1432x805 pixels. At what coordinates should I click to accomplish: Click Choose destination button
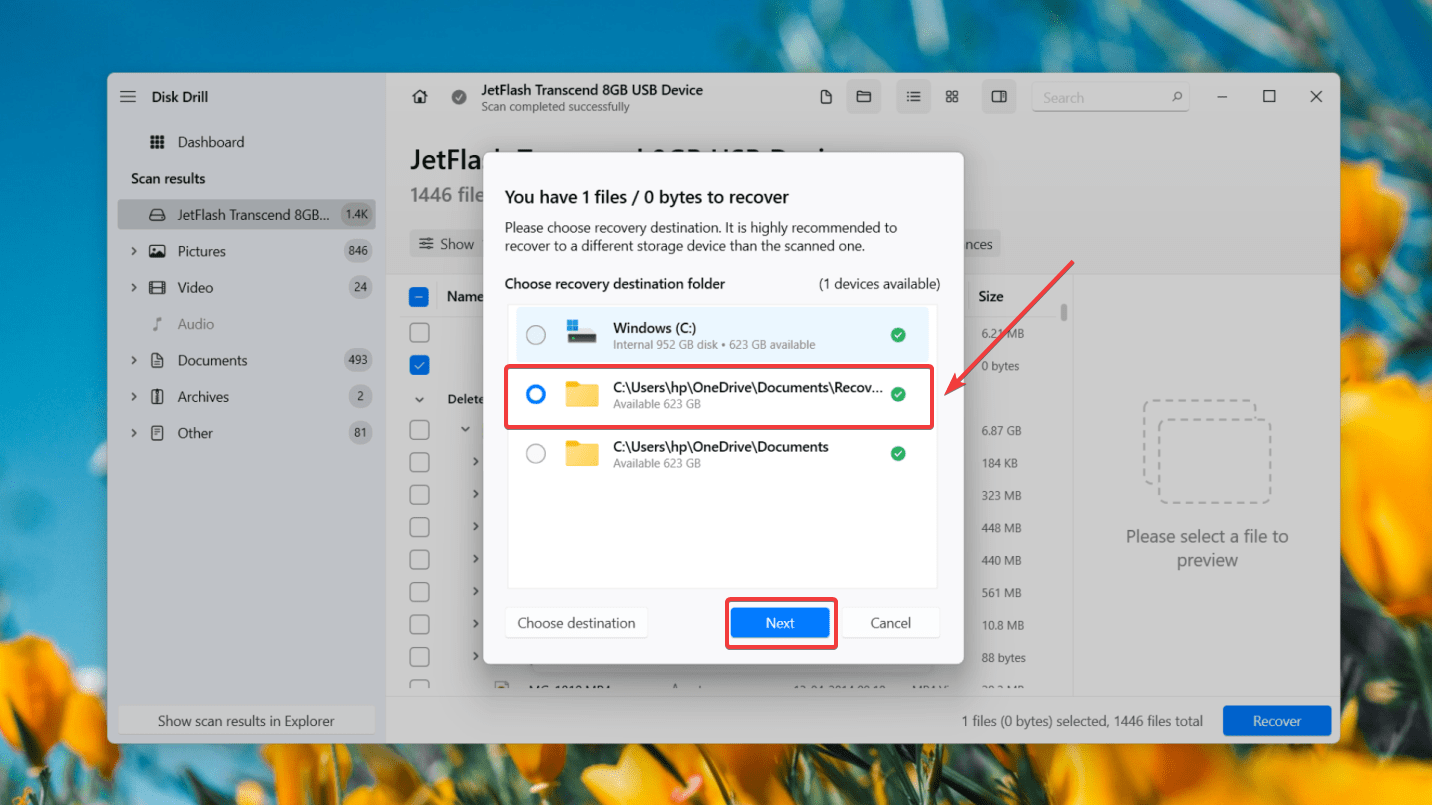pos(576,623)
